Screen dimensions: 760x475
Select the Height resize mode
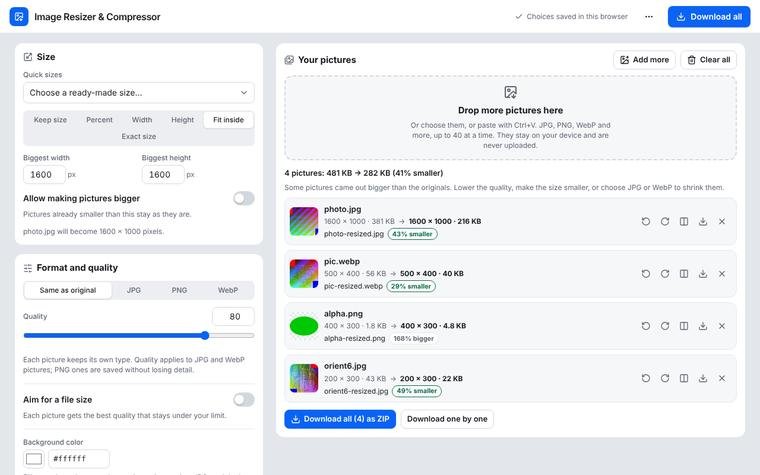182,120
